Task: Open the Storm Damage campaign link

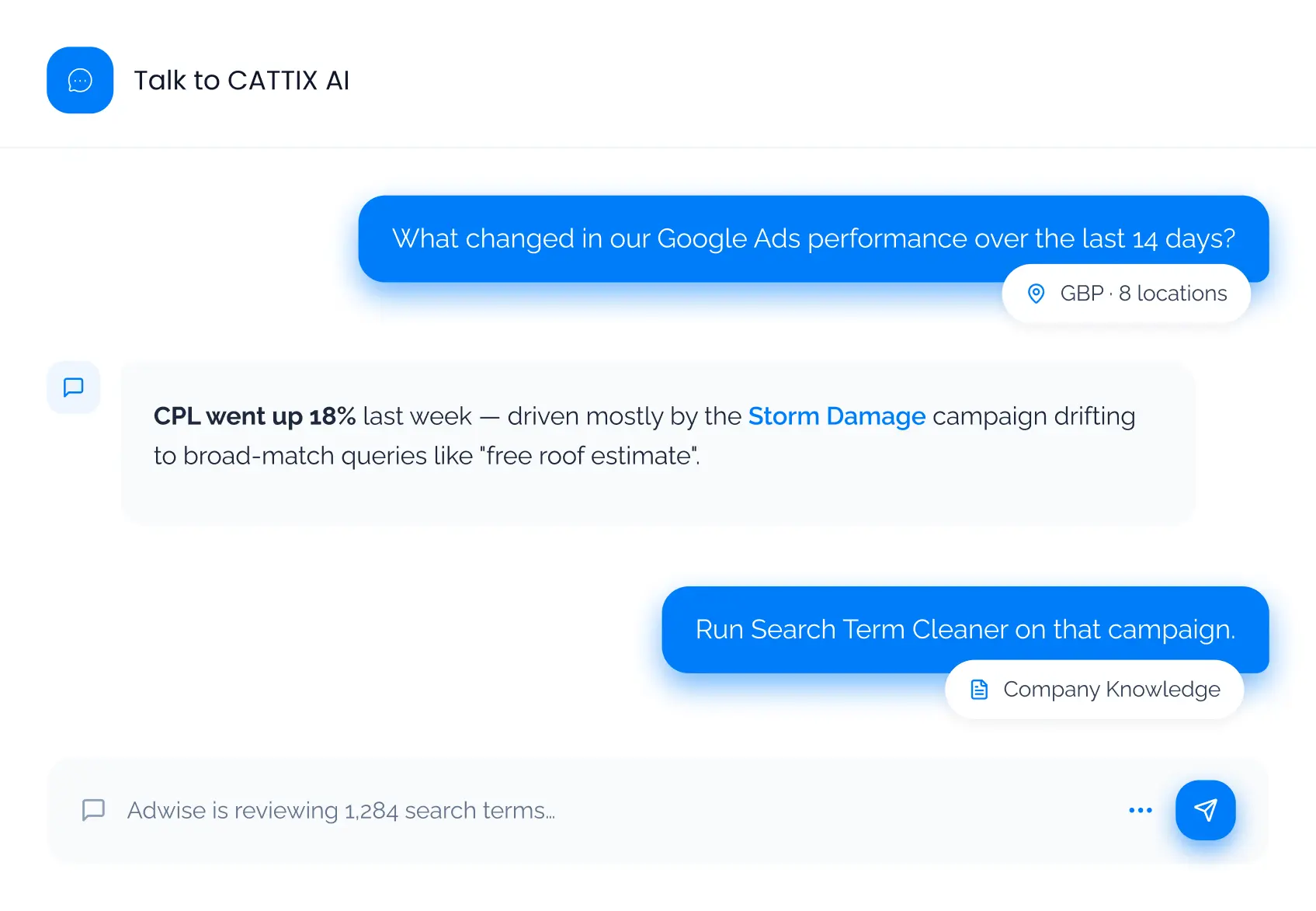Action: [x=837, y=416]
